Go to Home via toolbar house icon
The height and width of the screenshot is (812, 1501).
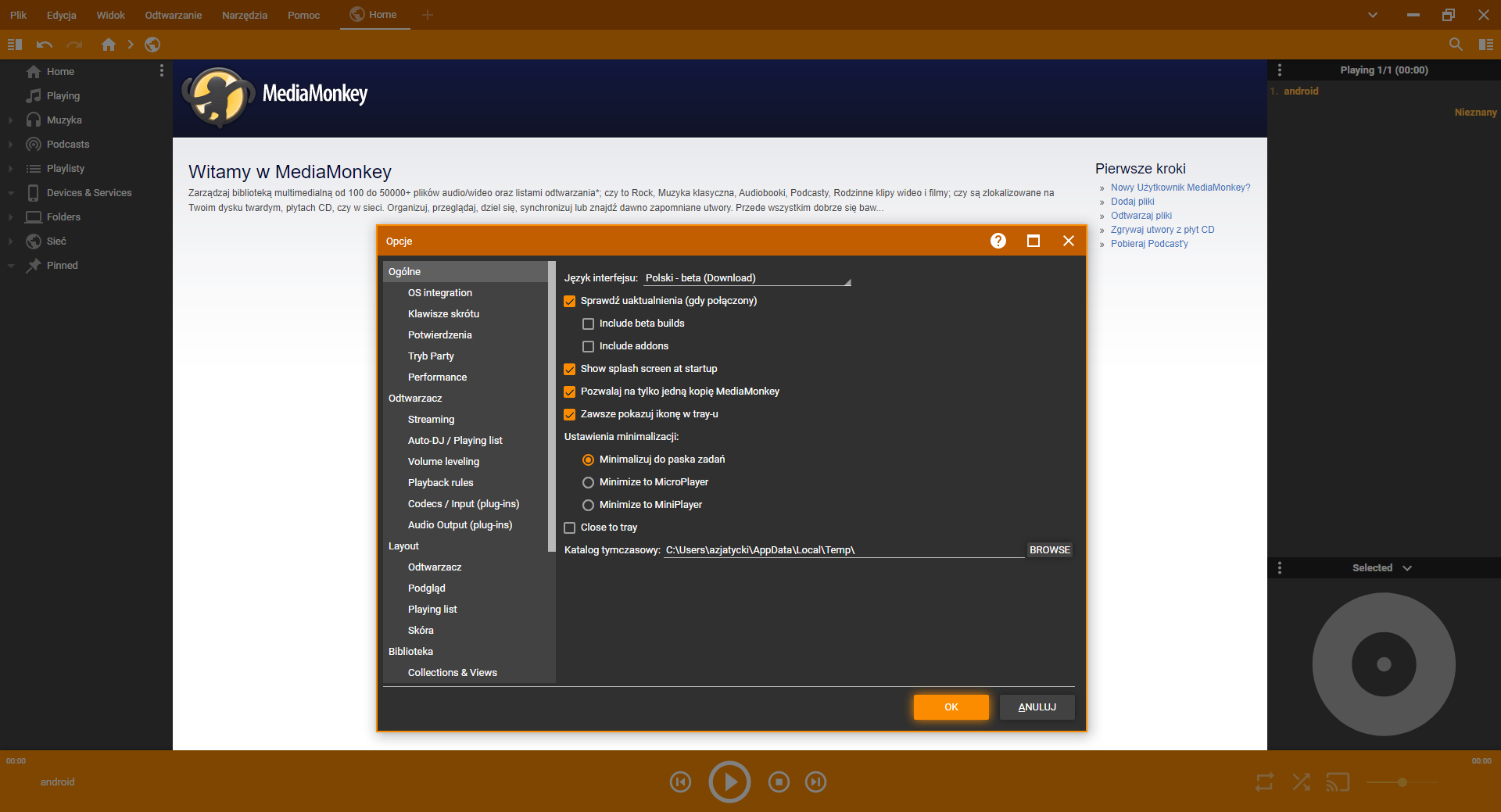[109, 45]
